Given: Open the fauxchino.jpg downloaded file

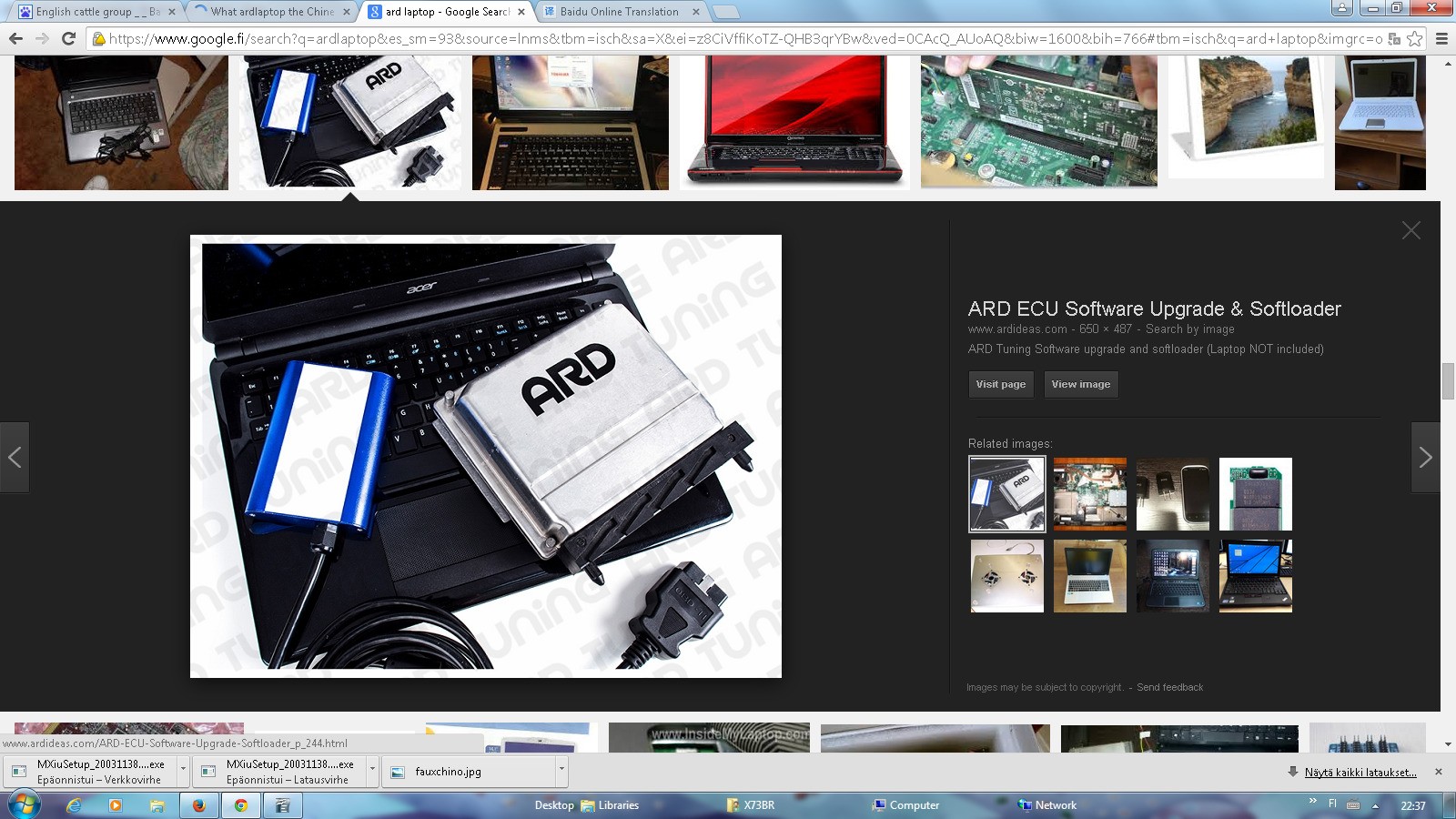Looking at the screenshot, I should [x=469, y=772].
